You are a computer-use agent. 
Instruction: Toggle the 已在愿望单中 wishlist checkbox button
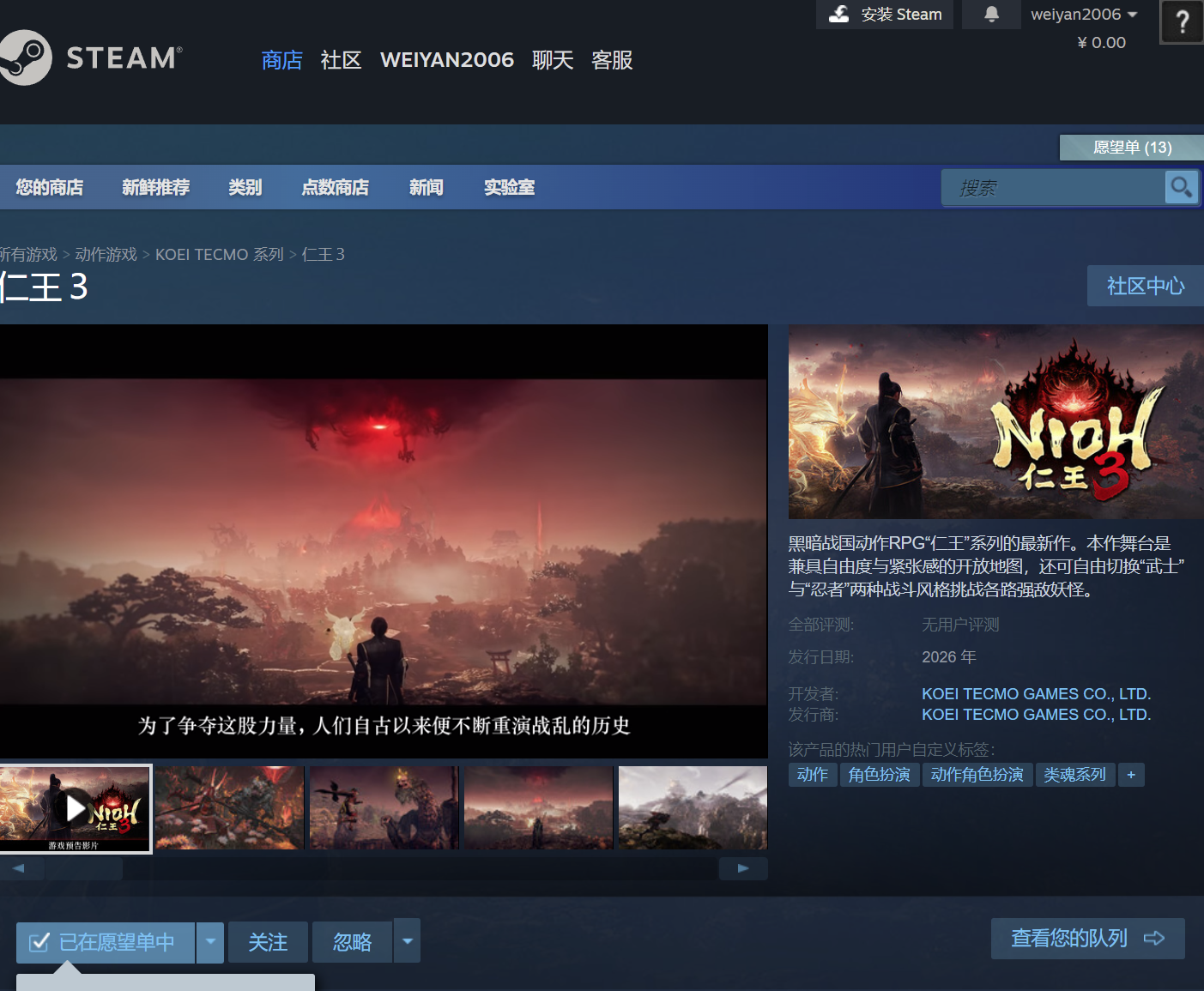point(106,942)
